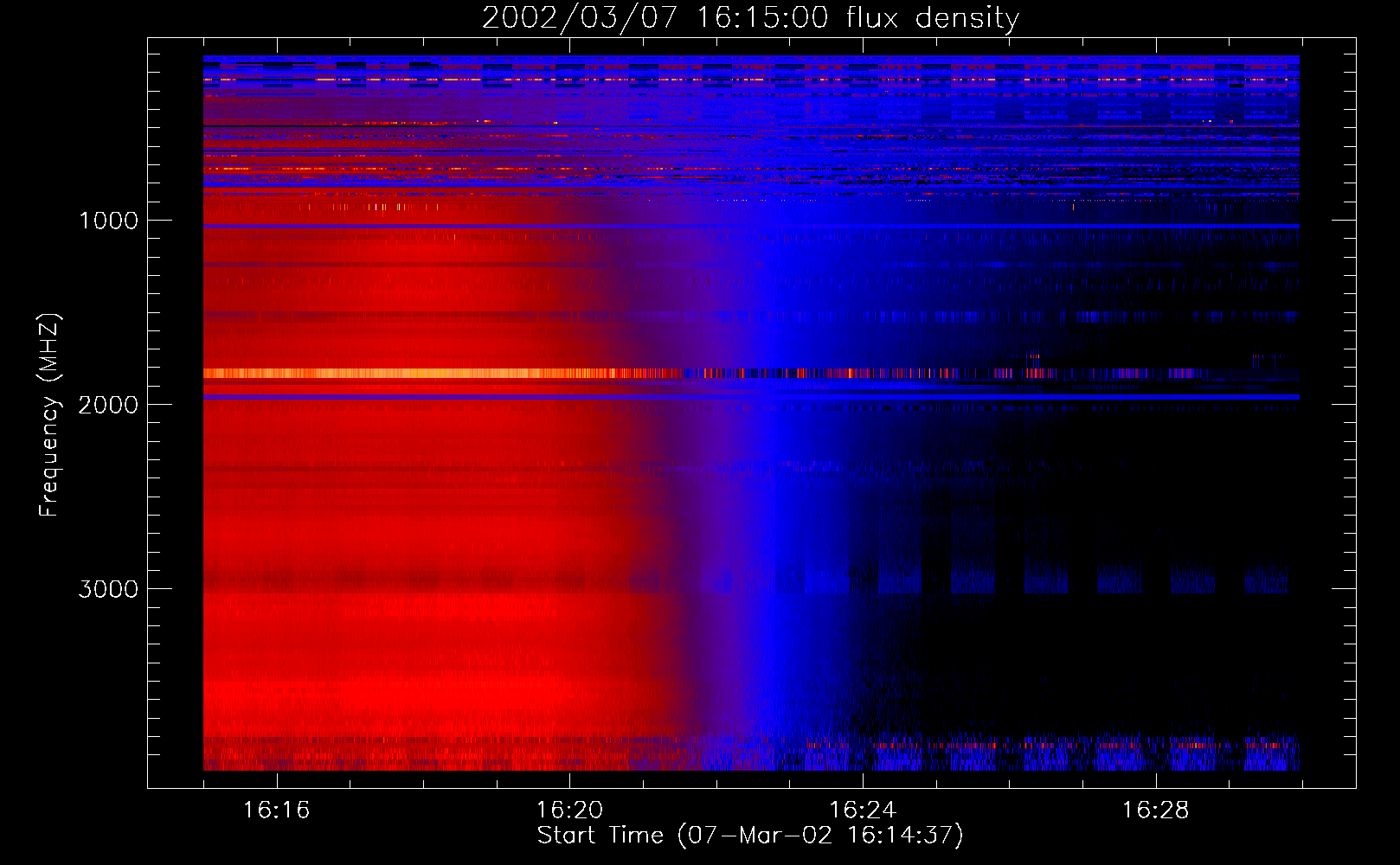Click the 16:24 time tick label
The image size is (1400, 865).
pos(863,811)
